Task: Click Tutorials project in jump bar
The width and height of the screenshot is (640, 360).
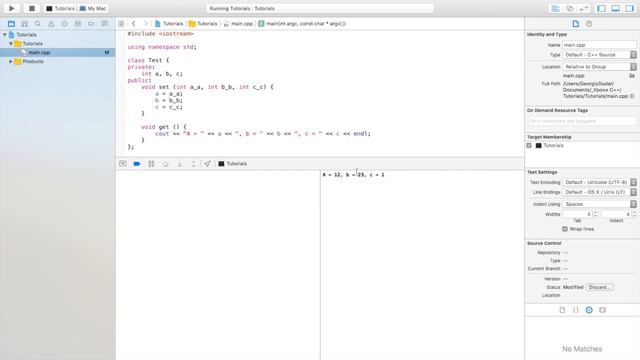Action: [x=169, y=24]
